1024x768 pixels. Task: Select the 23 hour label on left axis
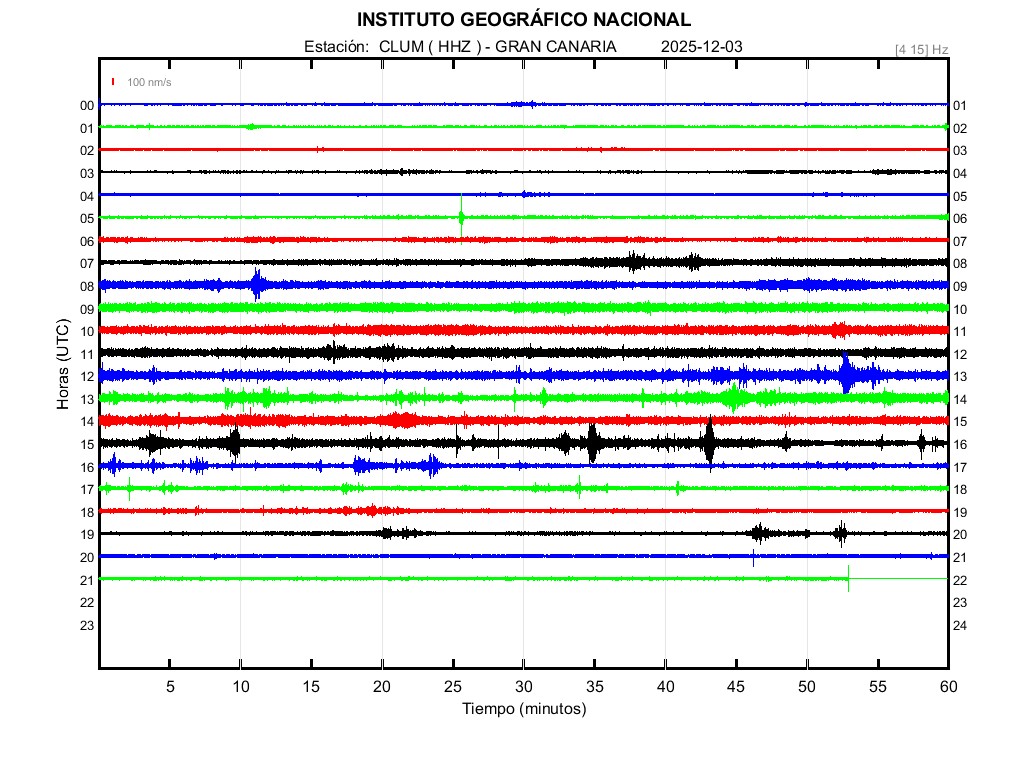[x=87, y=625]
